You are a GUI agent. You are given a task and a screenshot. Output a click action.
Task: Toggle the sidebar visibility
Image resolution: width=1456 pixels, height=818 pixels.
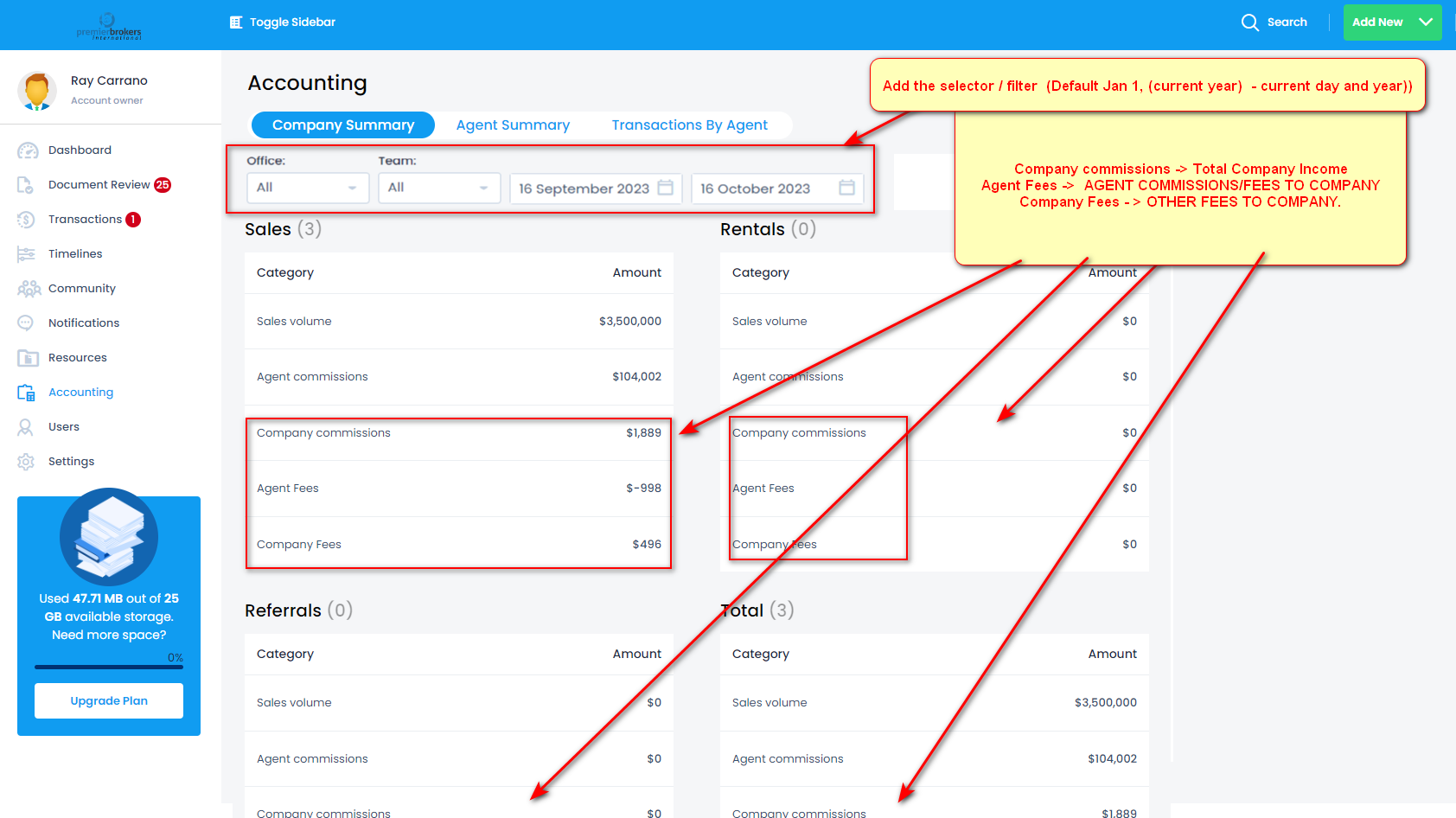pyautogui.click(x=283, y=22)
